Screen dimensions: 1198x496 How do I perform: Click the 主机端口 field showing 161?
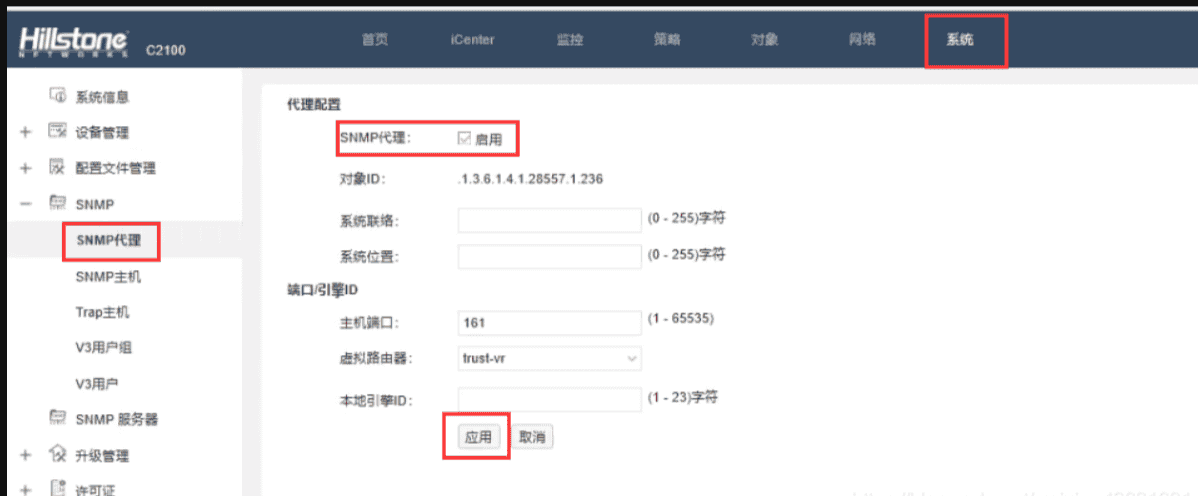click(x=549, y=323)
